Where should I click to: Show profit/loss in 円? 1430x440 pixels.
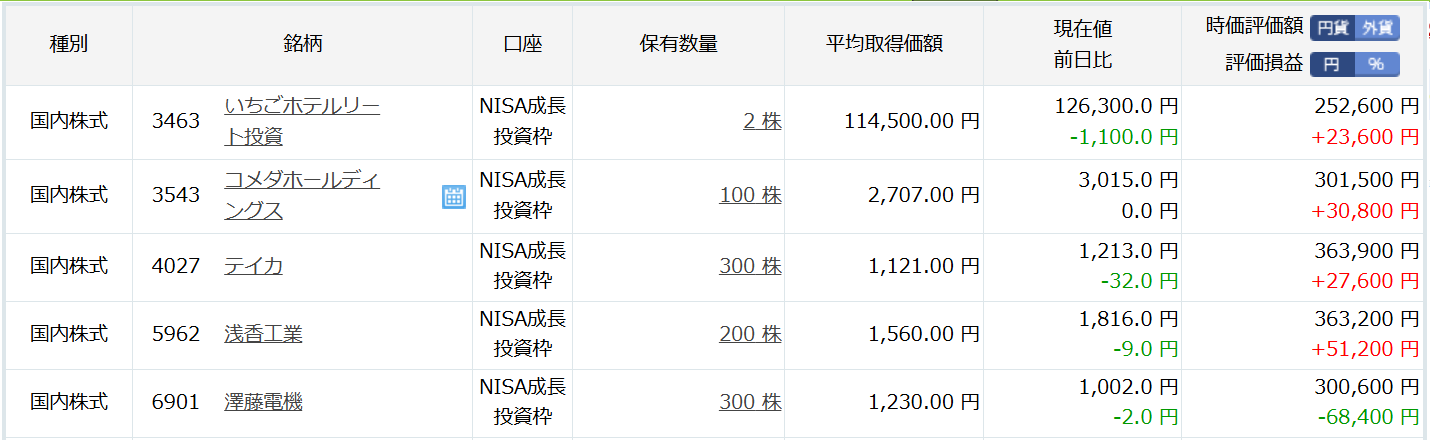(1332, 64)
